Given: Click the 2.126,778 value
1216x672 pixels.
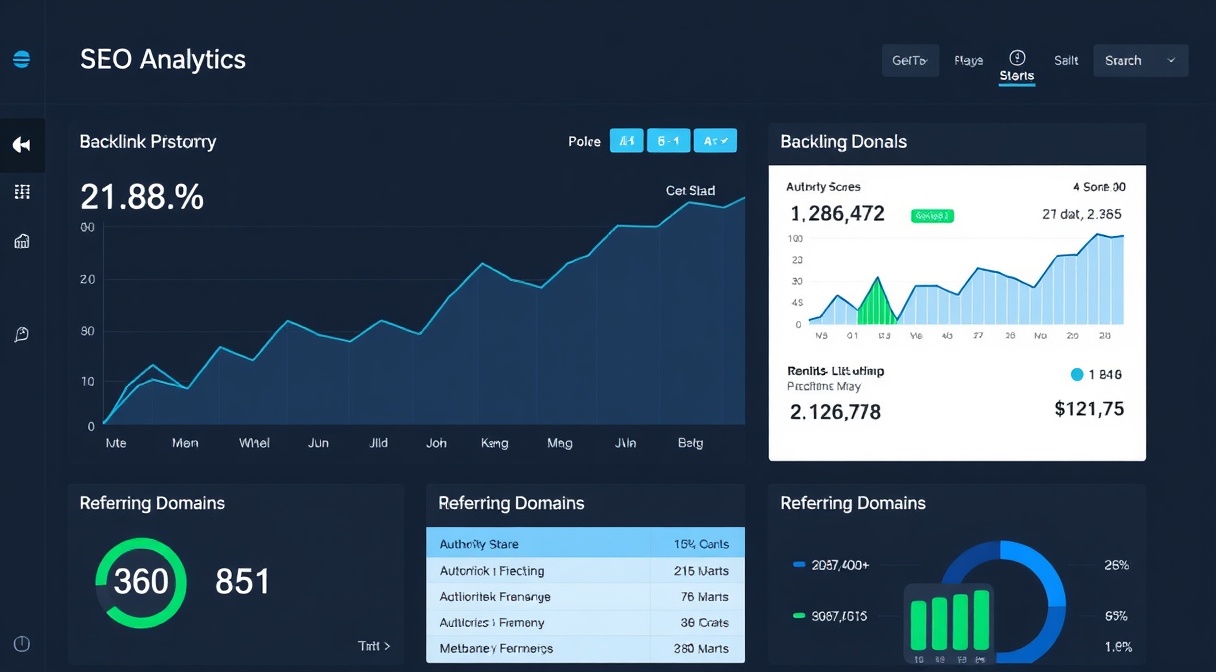Looking at the screenshot, I should tap(835, 411).
